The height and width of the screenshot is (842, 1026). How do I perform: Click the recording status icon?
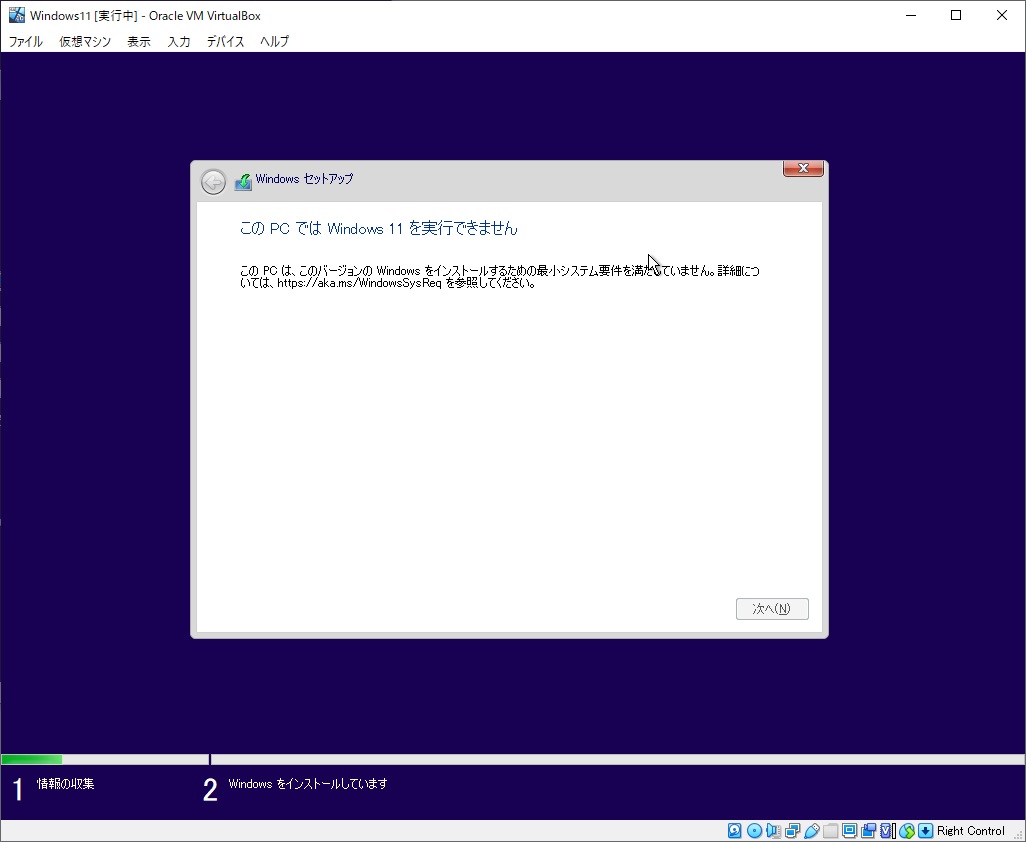coord(868,830)
